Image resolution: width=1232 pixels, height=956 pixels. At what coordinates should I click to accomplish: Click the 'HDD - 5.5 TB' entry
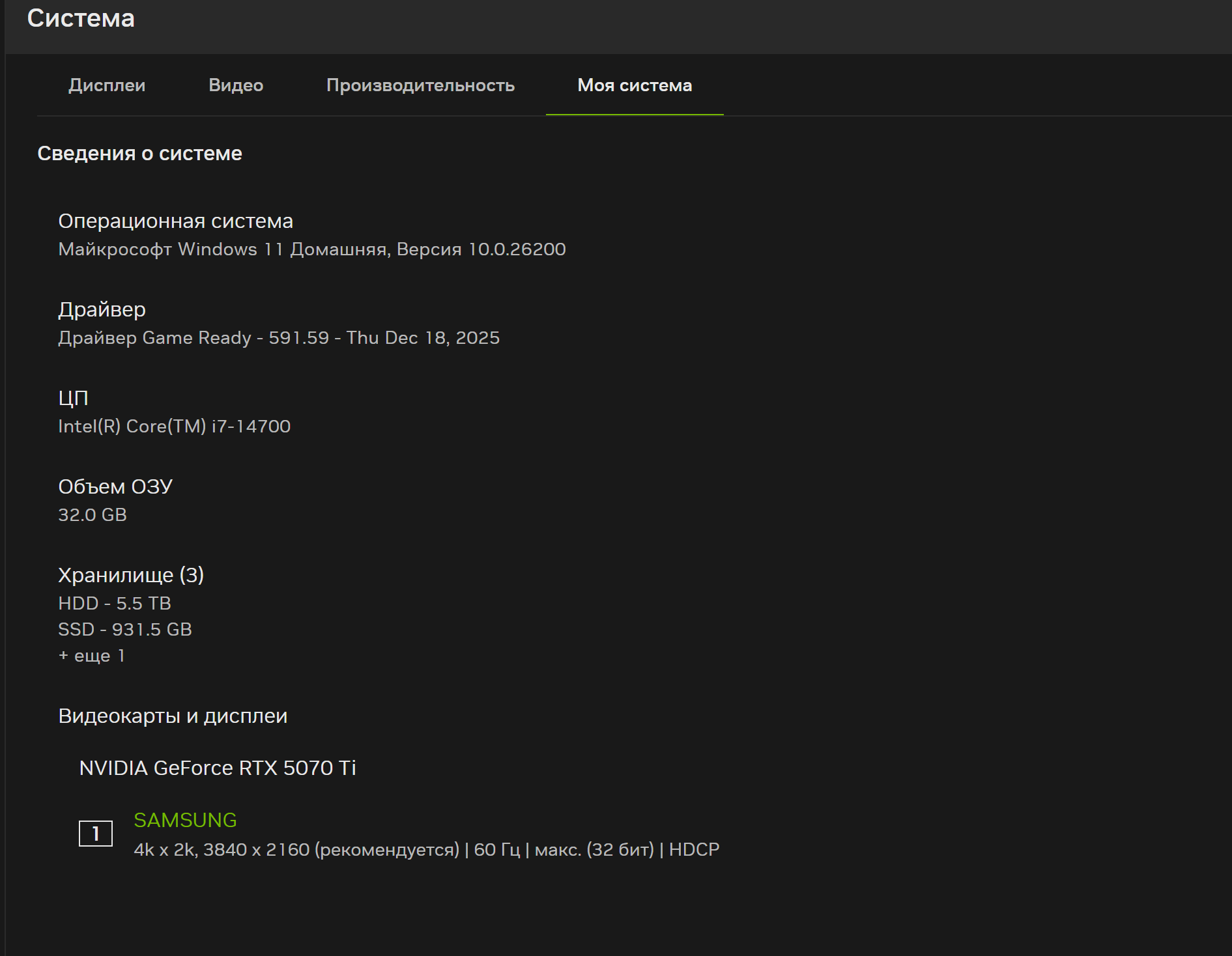[x=115, y=604]
